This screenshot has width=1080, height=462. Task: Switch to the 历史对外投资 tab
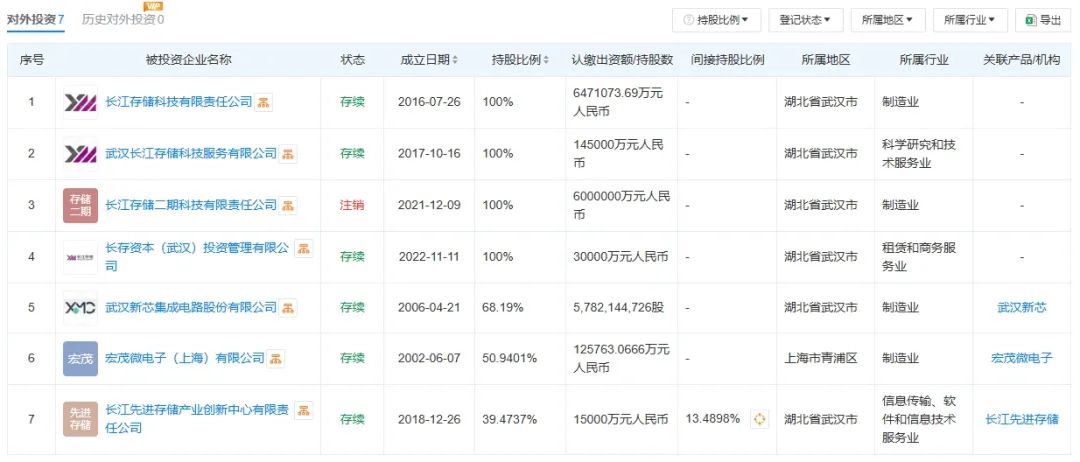(123, 19)
